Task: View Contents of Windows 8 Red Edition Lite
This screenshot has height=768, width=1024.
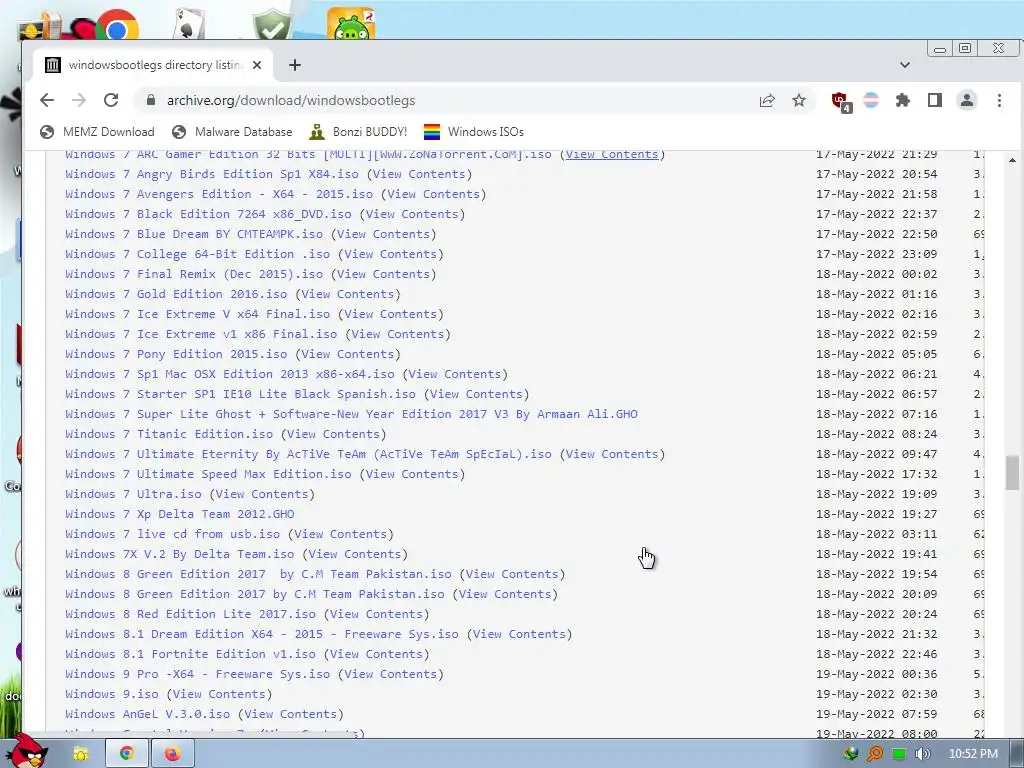Action: [x=376, y=615]
